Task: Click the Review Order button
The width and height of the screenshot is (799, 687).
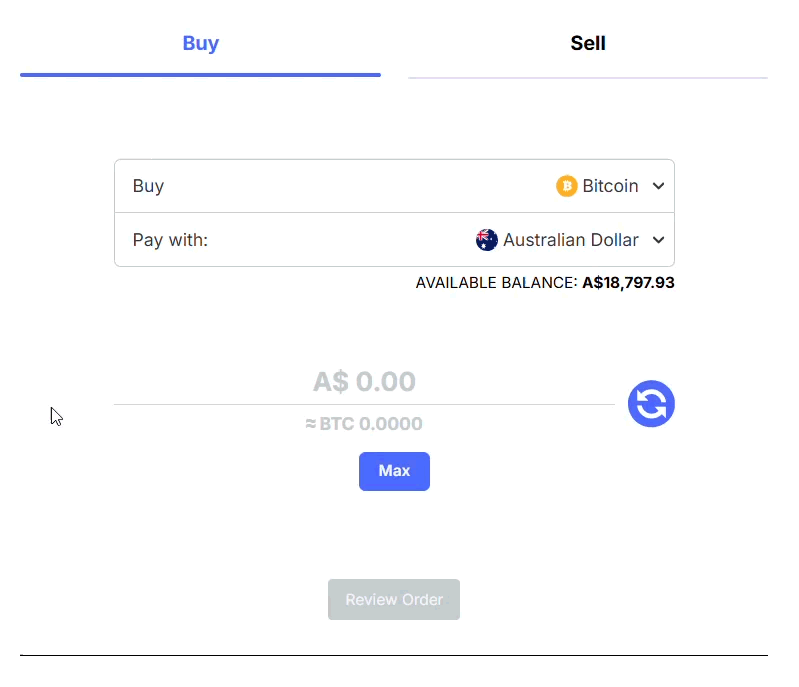Action: 394,599
